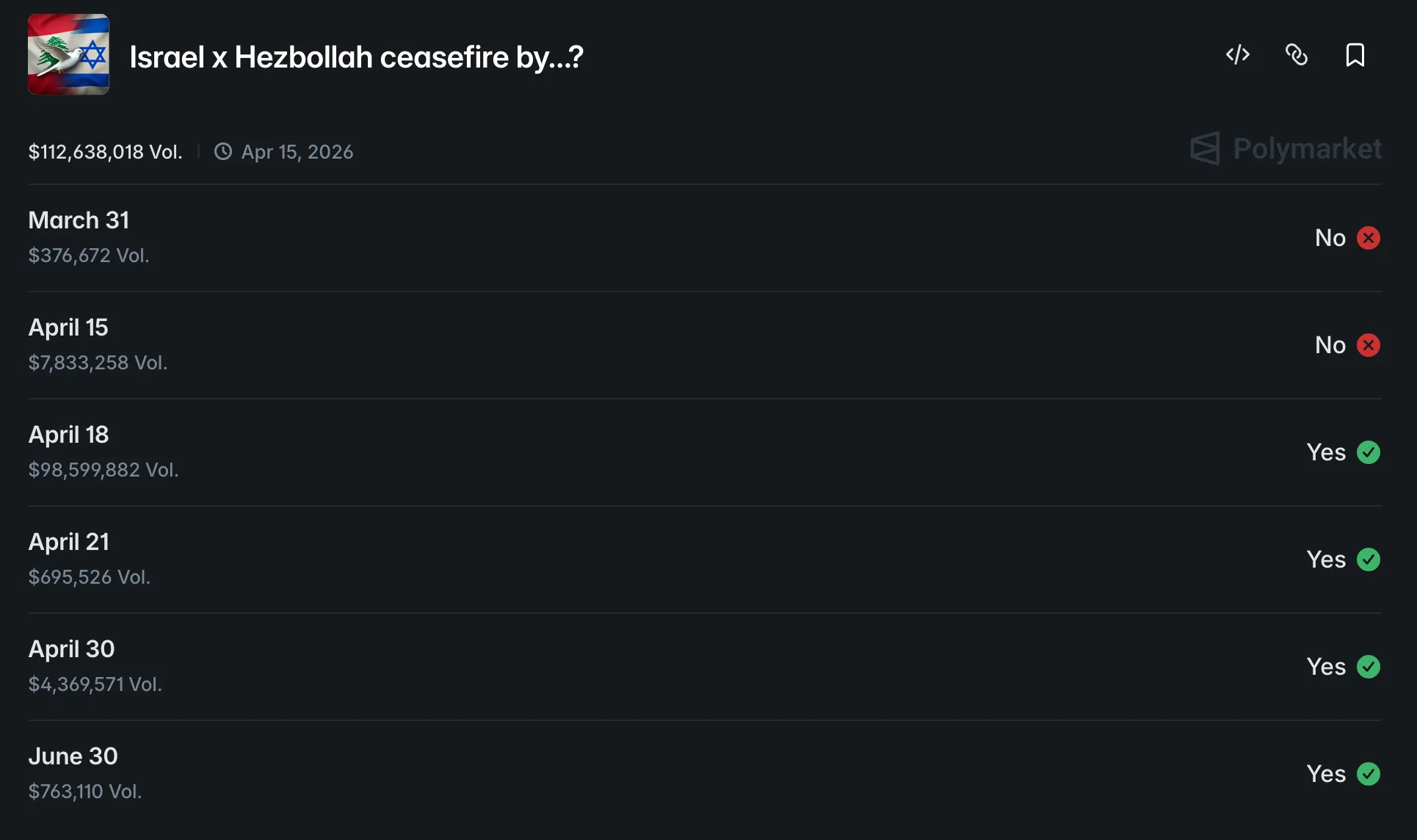The height and width of the screenshot is (840, 1417).
Task: Copy the market link icon
Action: pos(1297,55)
